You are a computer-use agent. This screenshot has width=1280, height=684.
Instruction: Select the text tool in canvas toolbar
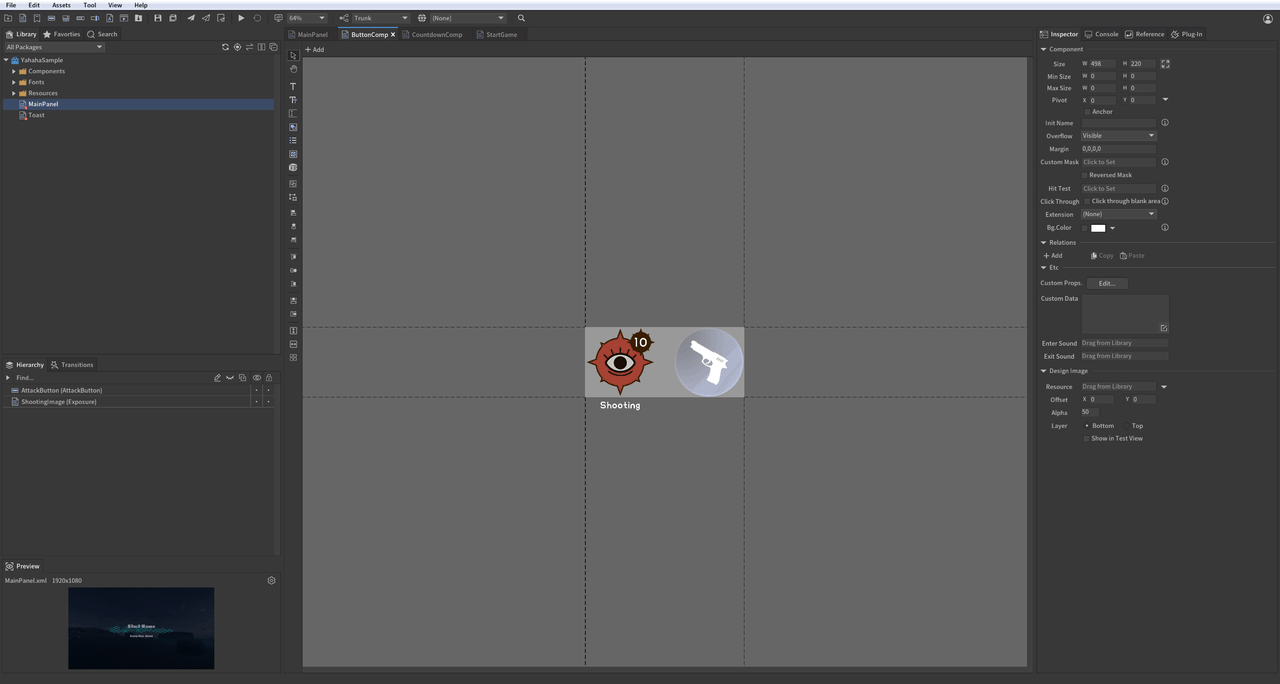click(293, 86)
